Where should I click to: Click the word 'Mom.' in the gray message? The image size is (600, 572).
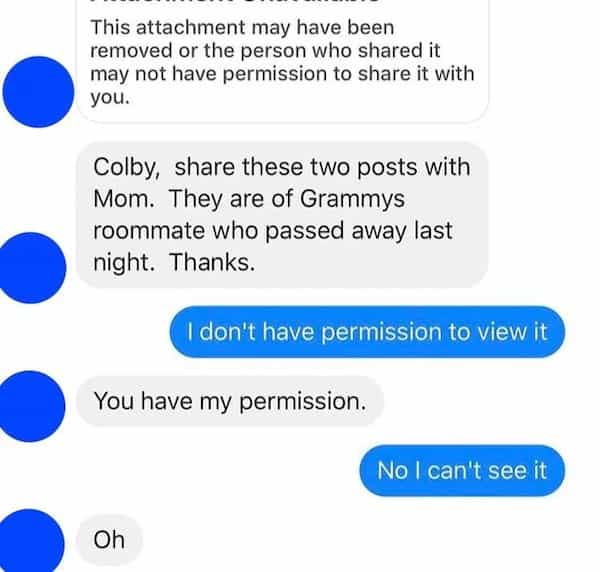coord(124,199)
